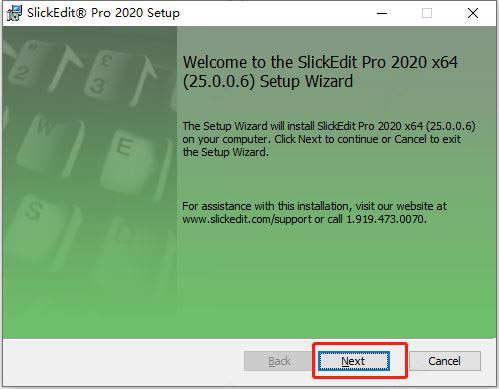Click the Next button
This screenshot has height=389, width=499.
353,361
